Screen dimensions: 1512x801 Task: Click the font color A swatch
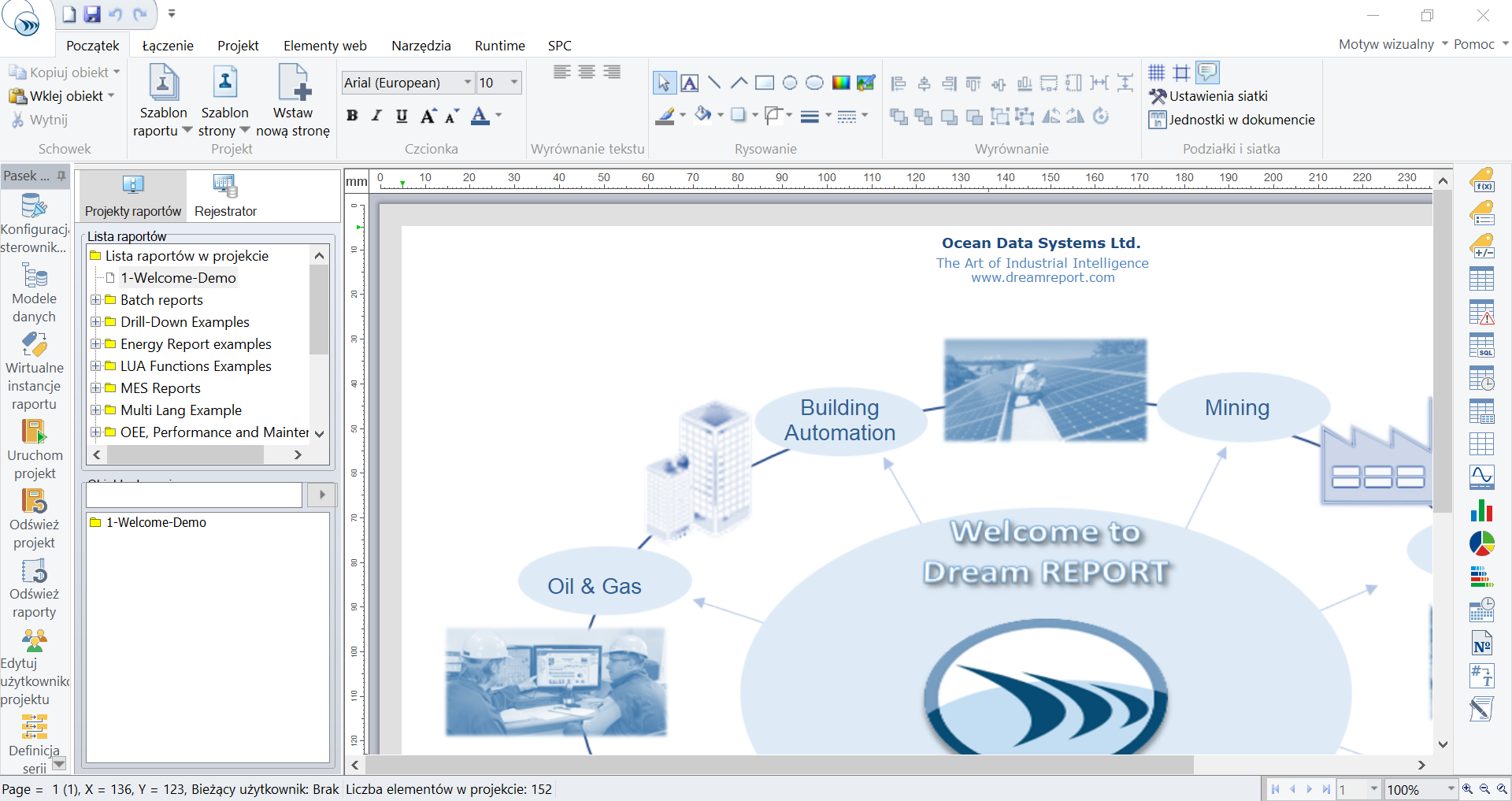[480, 116]
